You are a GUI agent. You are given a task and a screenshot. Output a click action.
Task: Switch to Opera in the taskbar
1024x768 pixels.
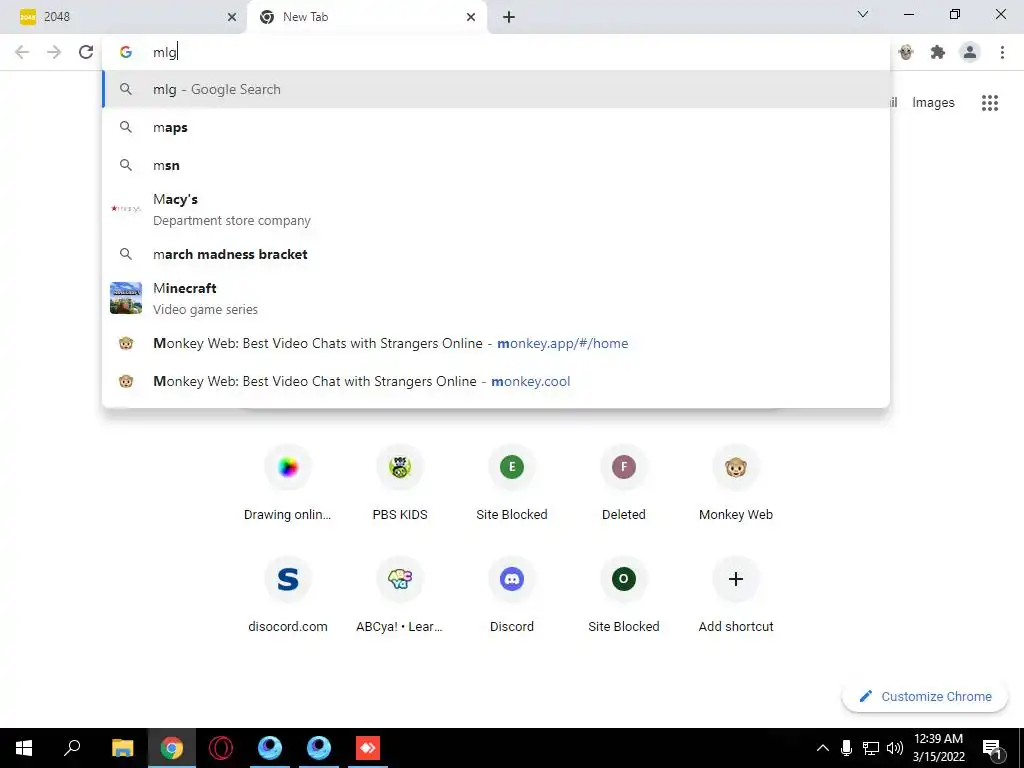coord(221,748)
